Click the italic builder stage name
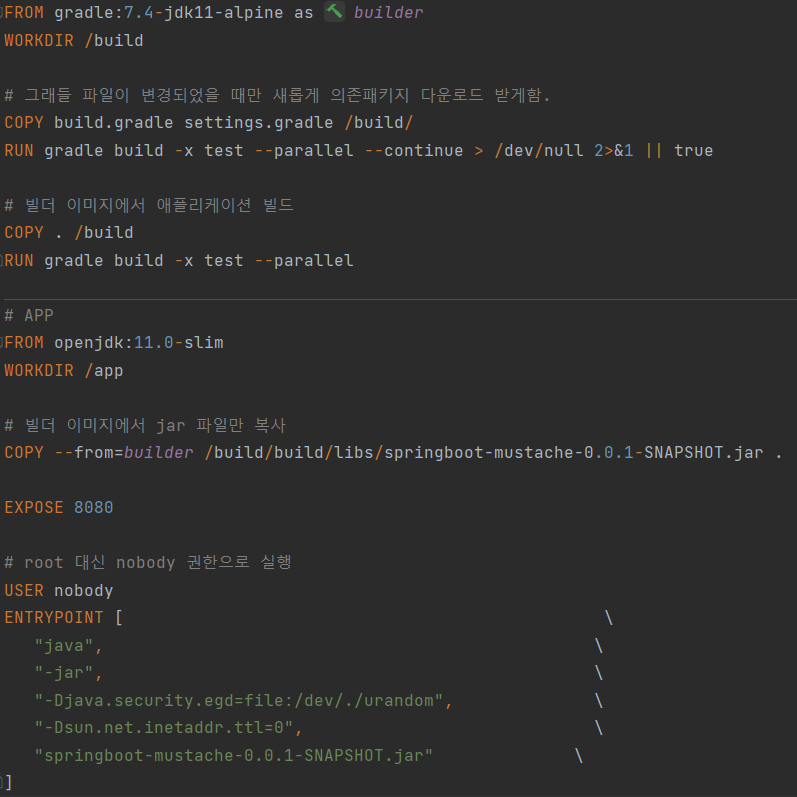Viewport: 797px width, 797px height. tap(388, 12)
